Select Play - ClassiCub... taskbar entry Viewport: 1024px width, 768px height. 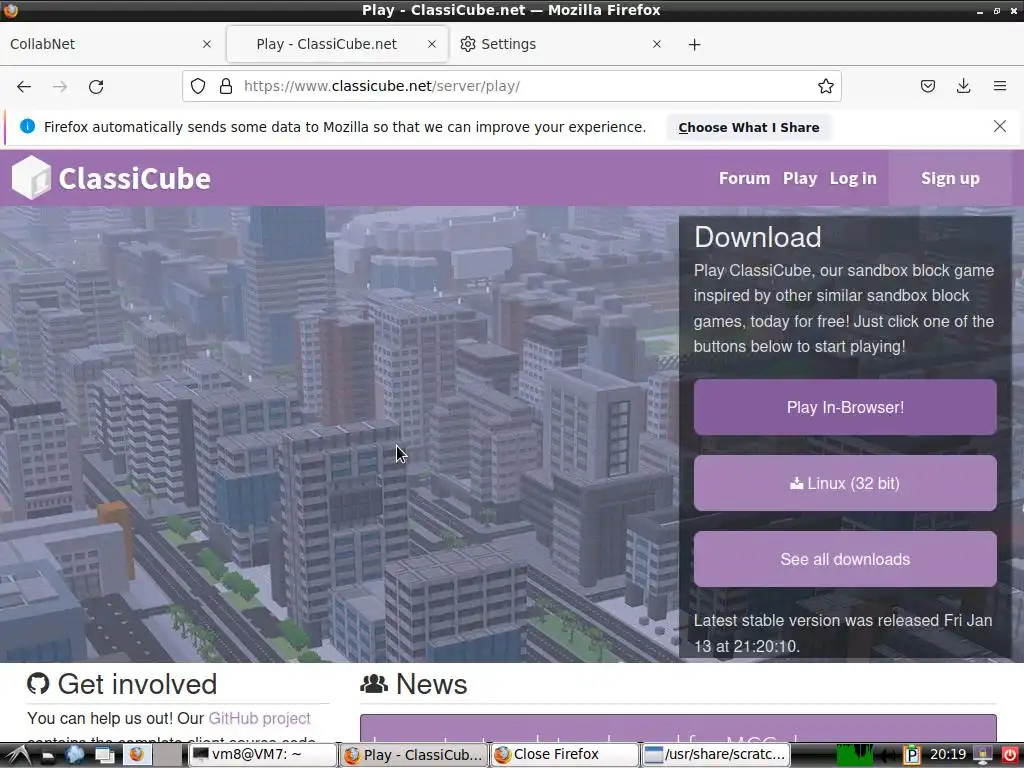tap(413, 755)
